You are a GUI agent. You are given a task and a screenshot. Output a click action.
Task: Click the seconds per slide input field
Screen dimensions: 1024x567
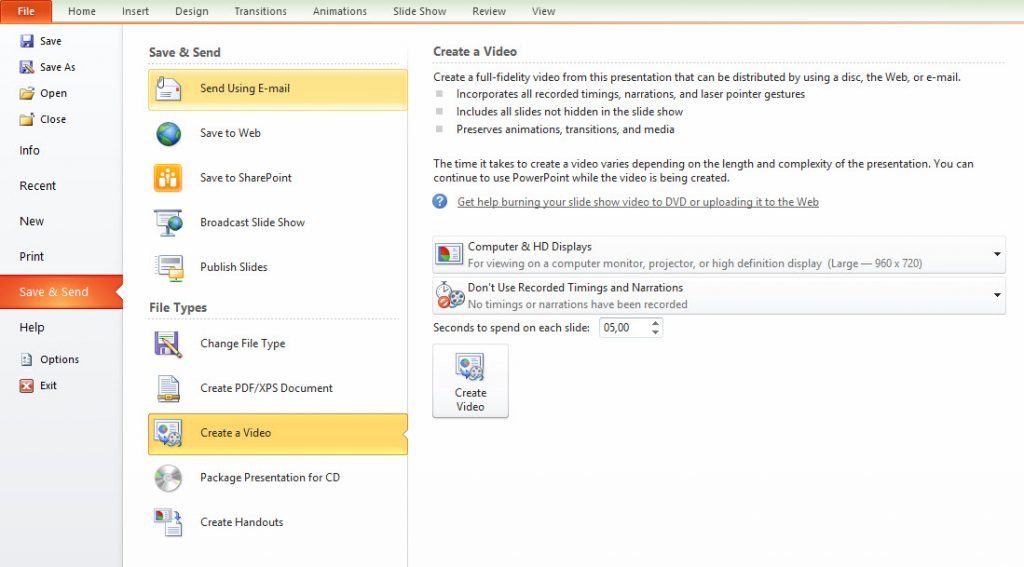[x=622, y=328]
